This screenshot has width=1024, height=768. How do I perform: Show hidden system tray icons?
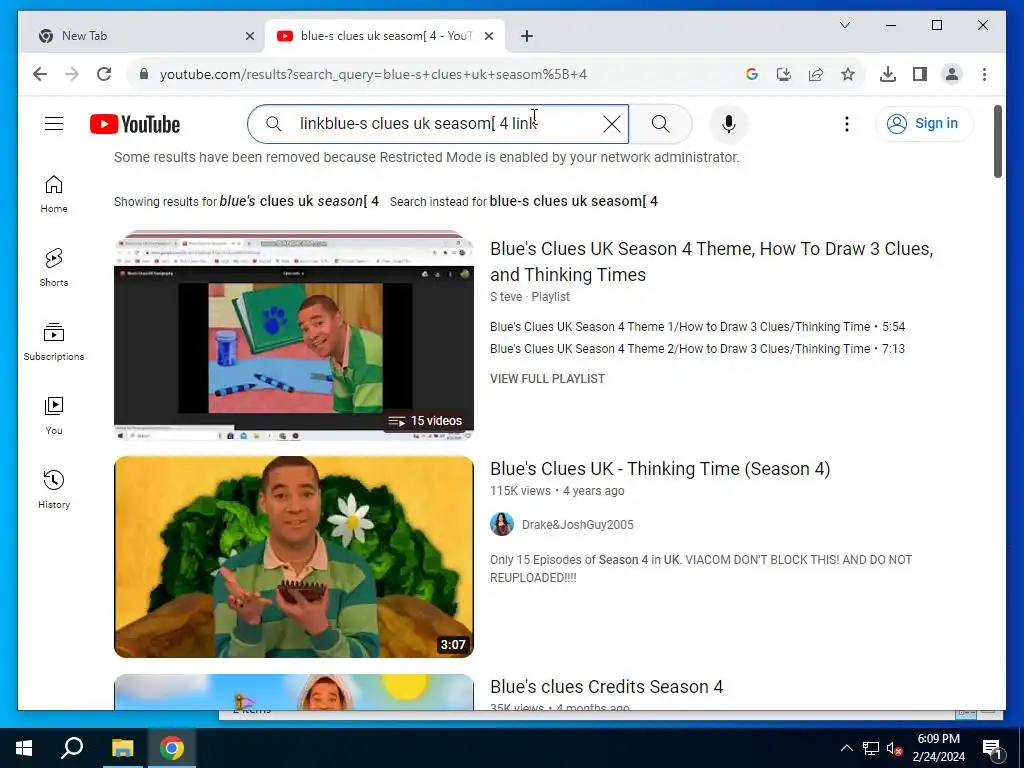click(846, 748)
